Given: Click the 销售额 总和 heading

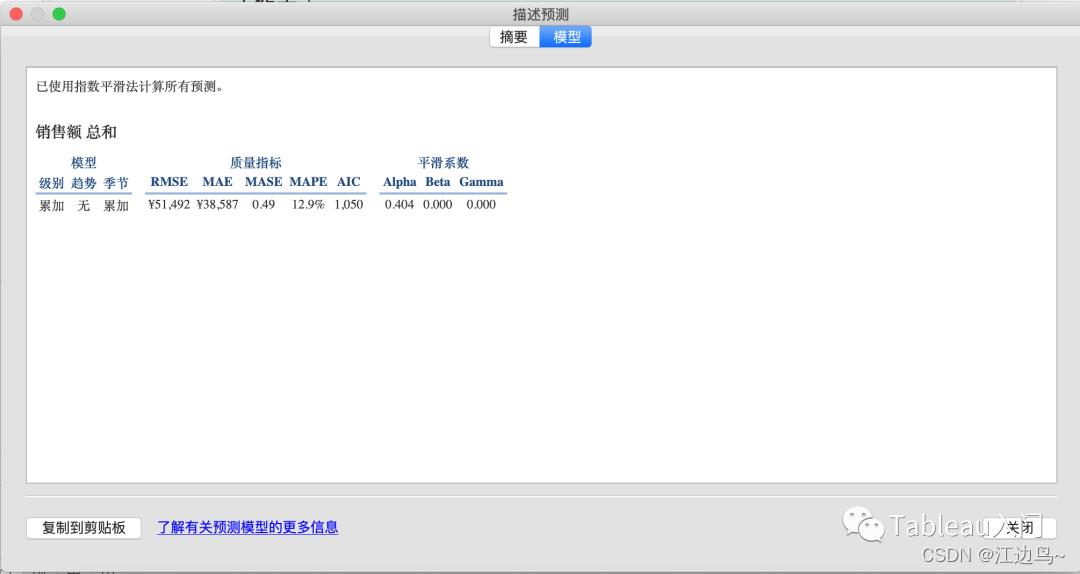Looking at the screenshot, I should (76, 132).
